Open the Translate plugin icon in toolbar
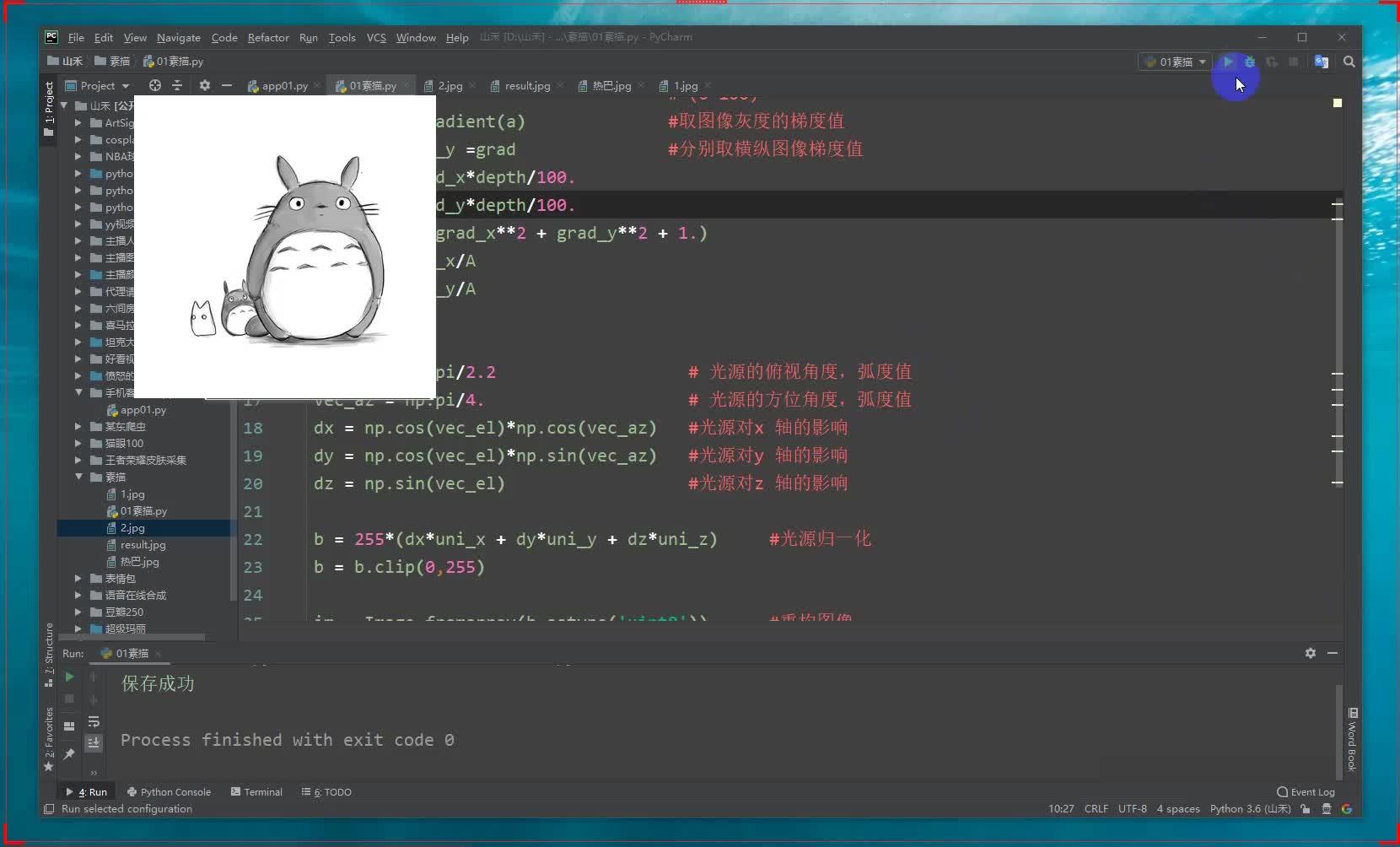The width and height of the screenshot is (1400, 847). (x=1321, y=62)
